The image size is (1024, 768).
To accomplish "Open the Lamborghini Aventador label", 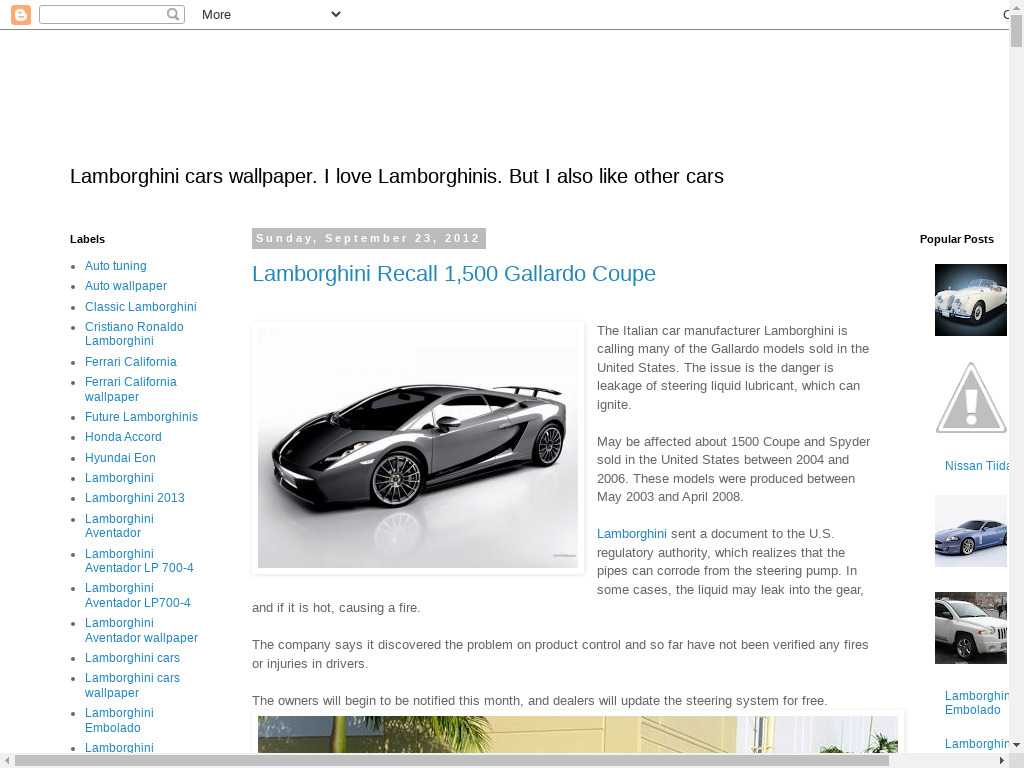I will point(119,526).
